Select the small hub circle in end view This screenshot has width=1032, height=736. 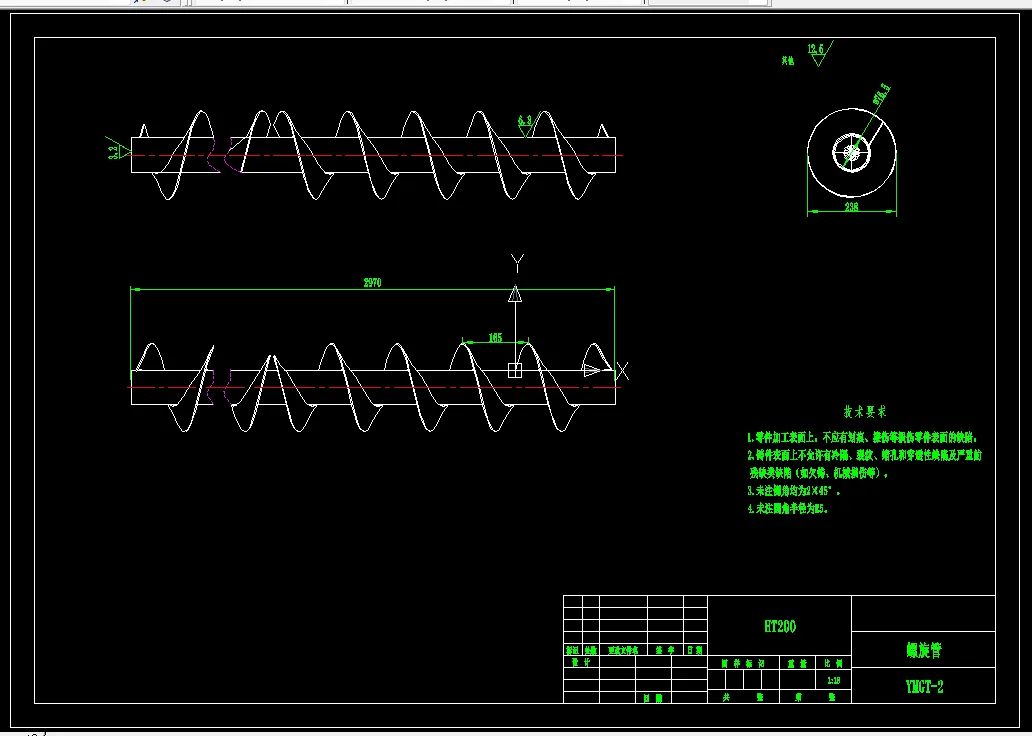[x=852, y=153]
